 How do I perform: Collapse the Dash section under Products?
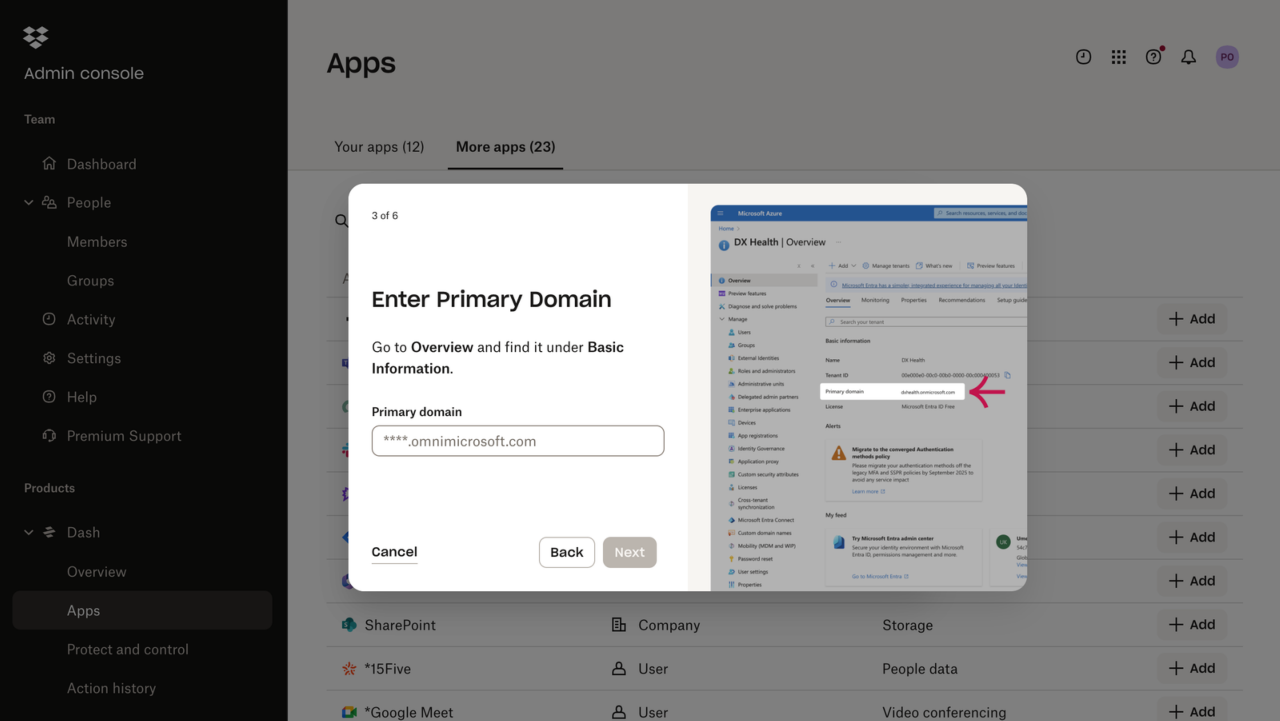[x=28, y=532]
